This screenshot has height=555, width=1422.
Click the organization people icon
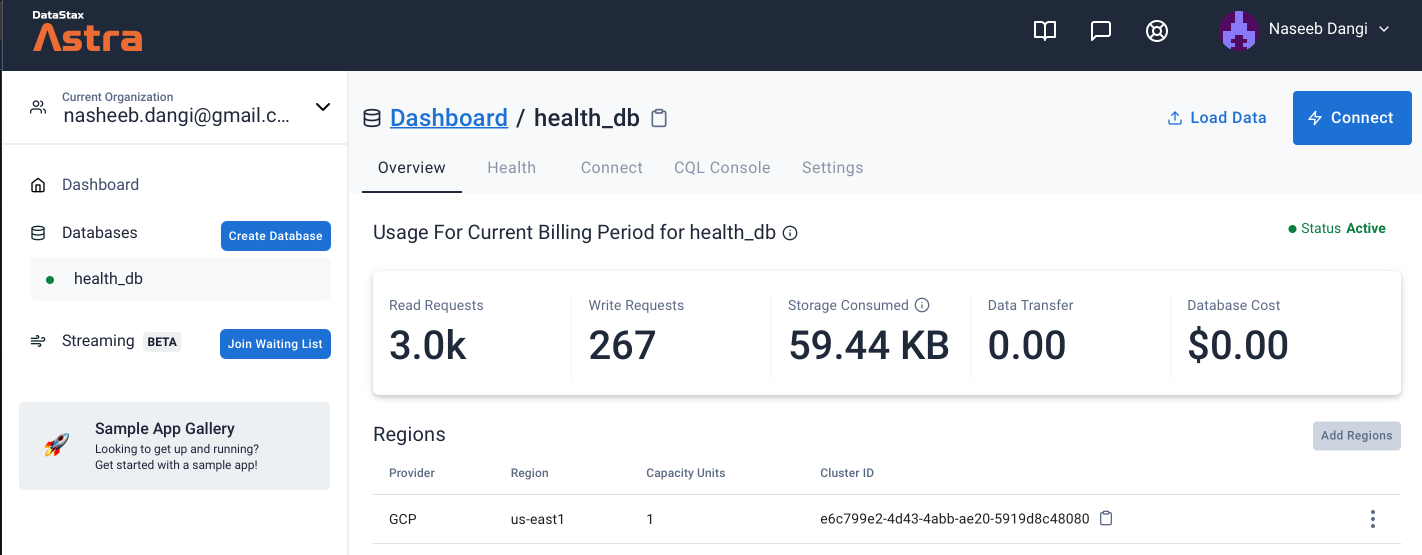tap(38, 107)
